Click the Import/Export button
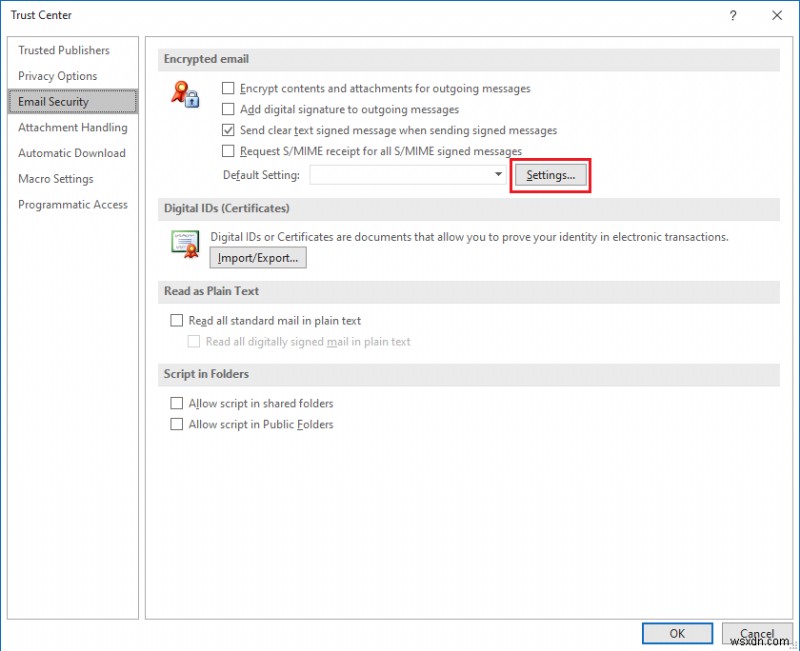This screenshot has width=800, height=651. [257, 257]
